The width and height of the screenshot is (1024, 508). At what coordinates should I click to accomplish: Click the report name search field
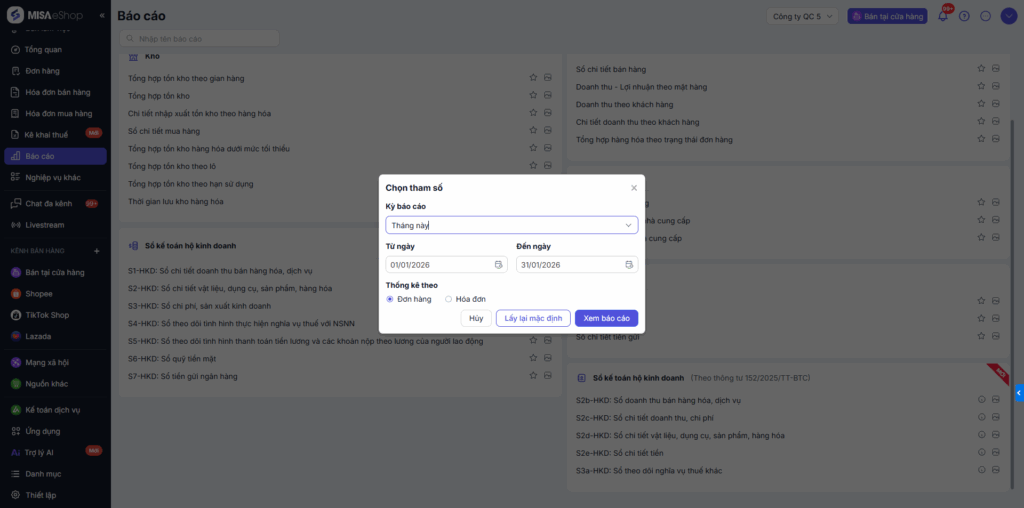[x=200, y=39]
